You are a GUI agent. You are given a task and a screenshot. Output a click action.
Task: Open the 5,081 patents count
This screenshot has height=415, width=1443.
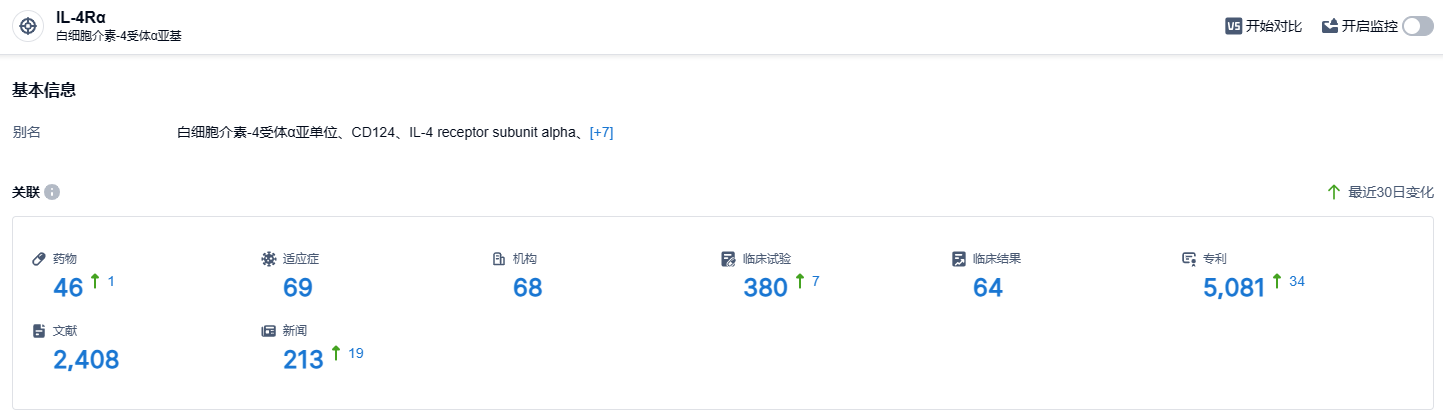(1234, 288)
